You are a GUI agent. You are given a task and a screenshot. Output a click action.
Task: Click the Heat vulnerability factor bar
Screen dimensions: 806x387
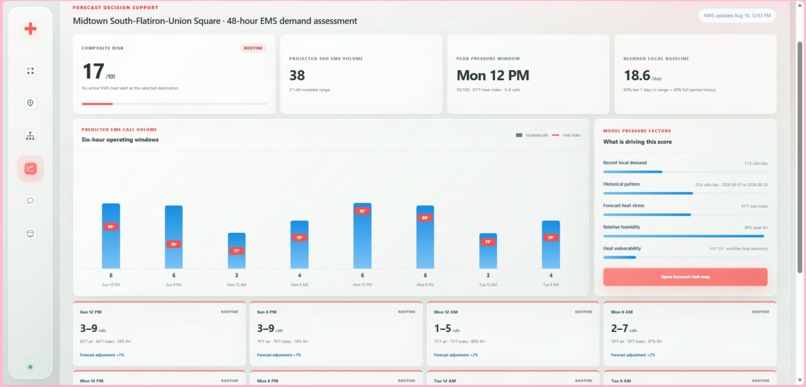click(685, 257)
